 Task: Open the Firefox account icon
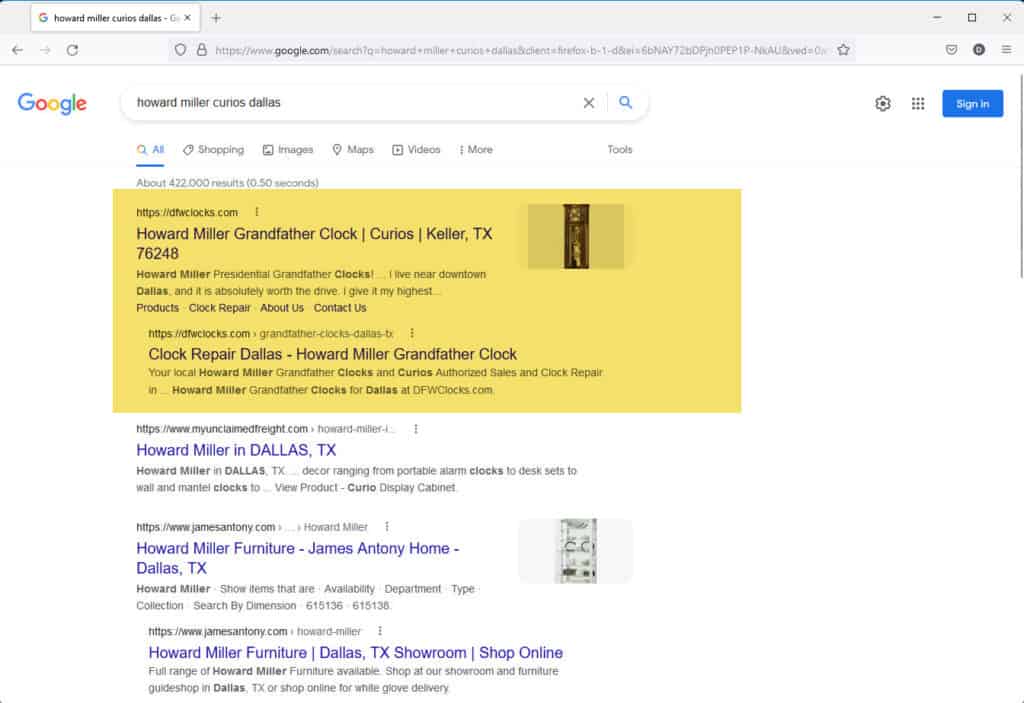[x=978, y=50]
